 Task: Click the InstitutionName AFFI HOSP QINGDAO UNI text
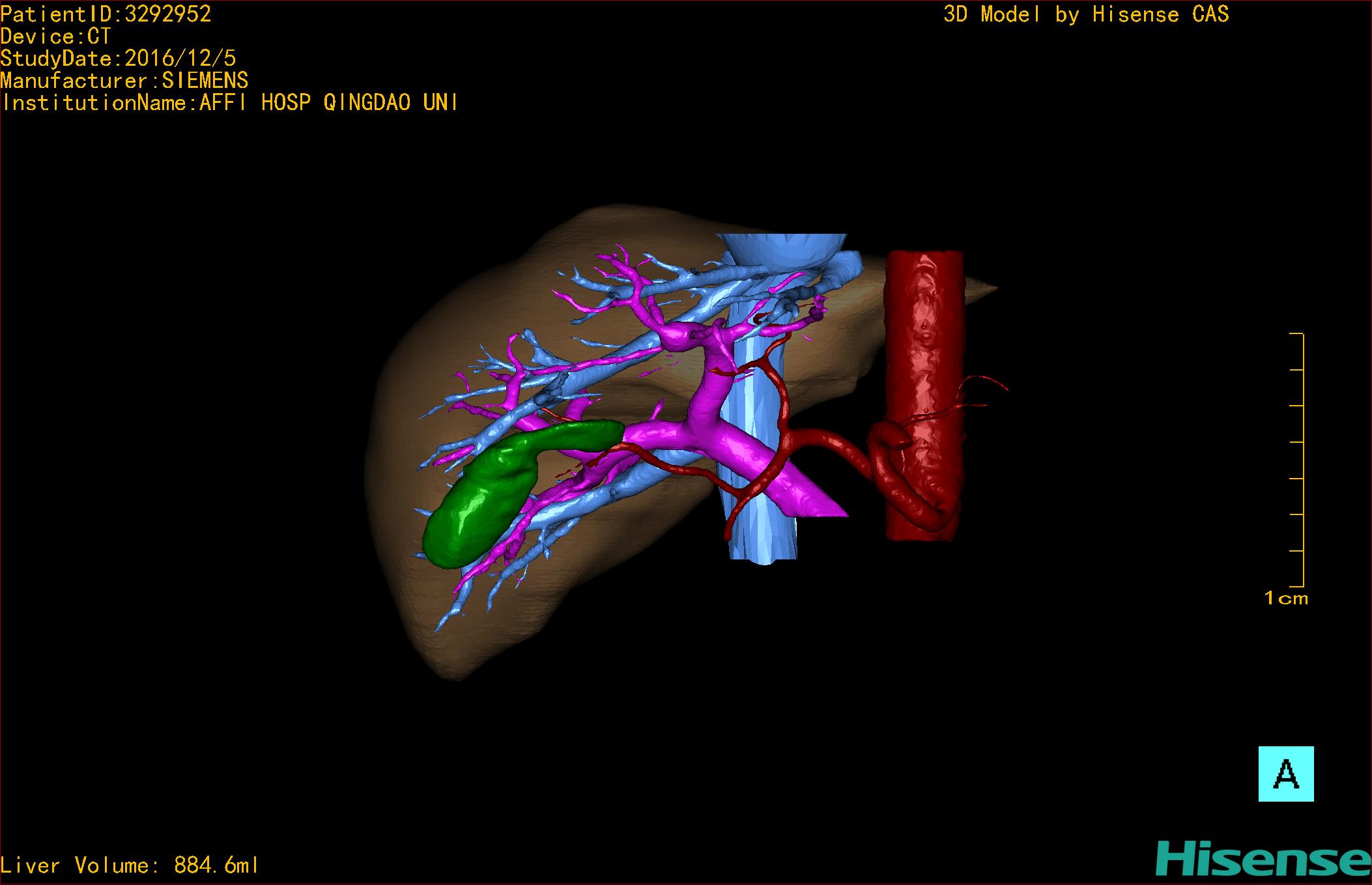pyautogui.click(x=229, y=103)
